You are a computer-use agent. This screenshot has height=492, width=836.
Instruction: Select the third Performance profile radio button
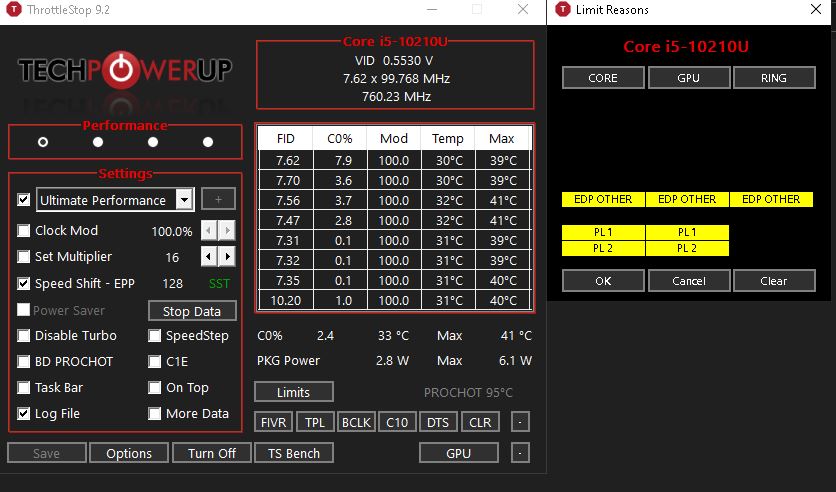pyautogui.click(x=153, y=142)
